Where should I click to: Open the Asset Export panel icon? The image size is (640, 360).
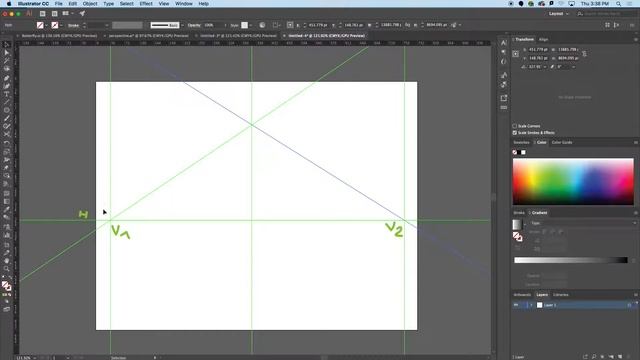pyautogui.click(x=504, y=98)
